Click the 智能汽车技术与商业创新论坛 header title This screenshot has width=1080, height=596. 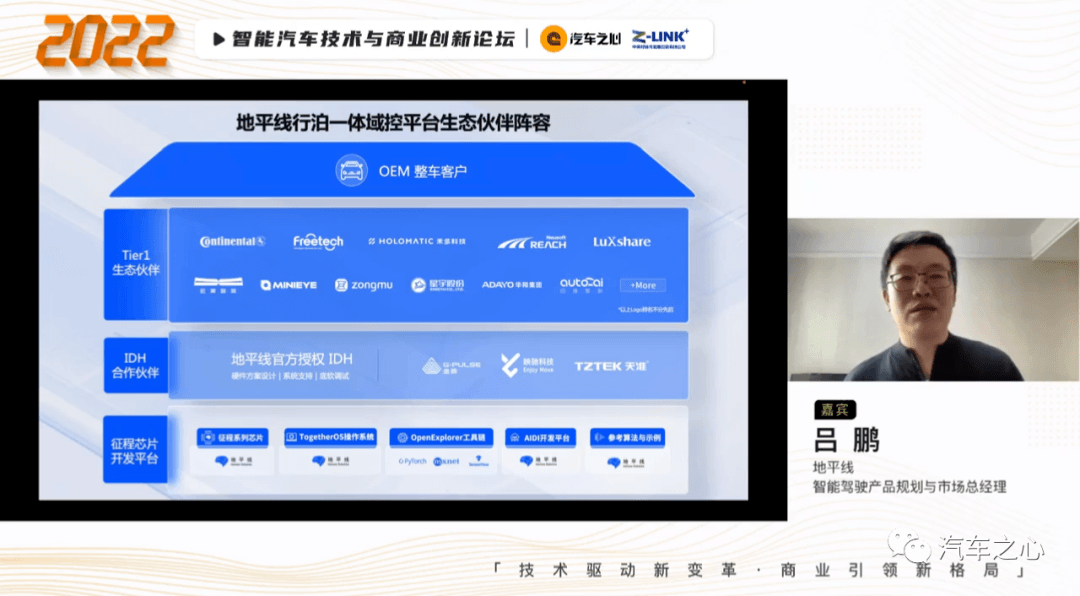click(x=373, y=39)
